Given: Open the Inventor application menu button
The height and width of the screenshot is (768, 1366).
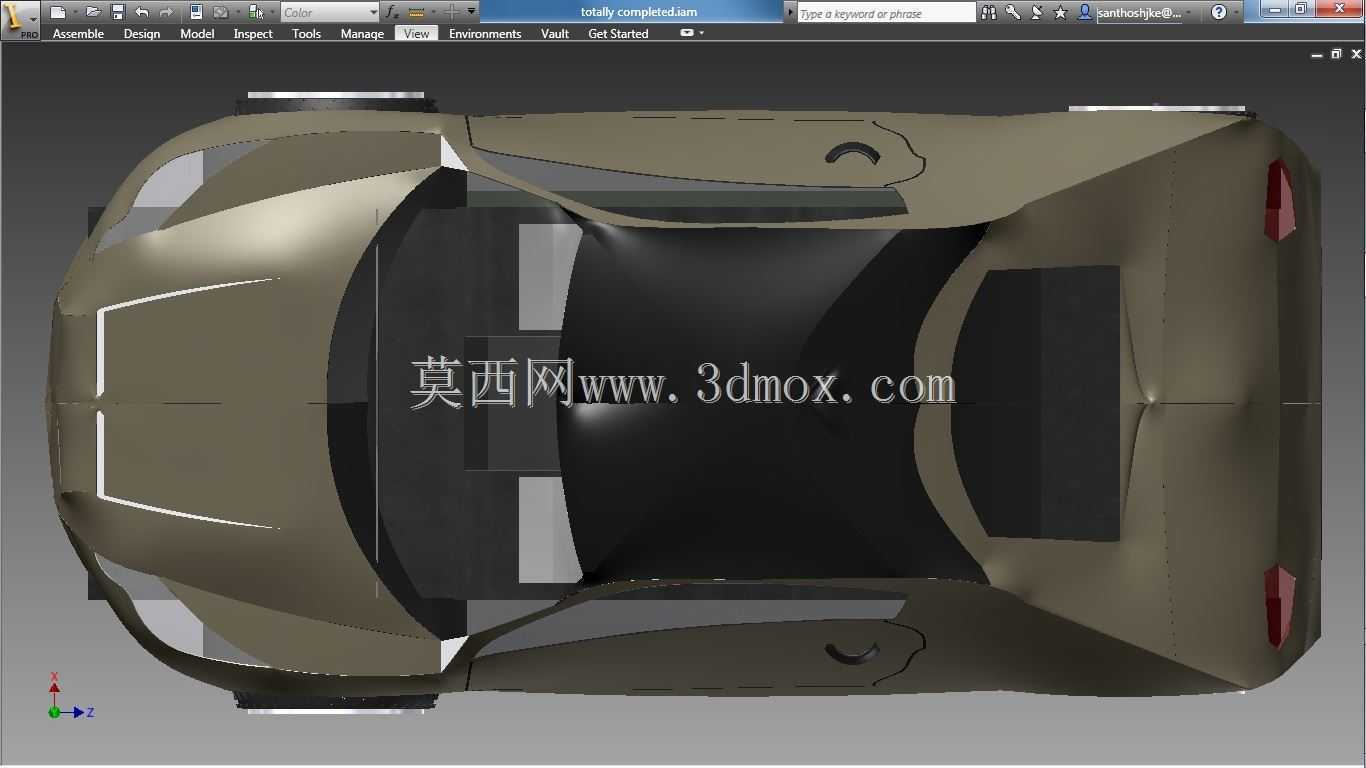Looking at the screenshot, I should [x=20, y=20].
